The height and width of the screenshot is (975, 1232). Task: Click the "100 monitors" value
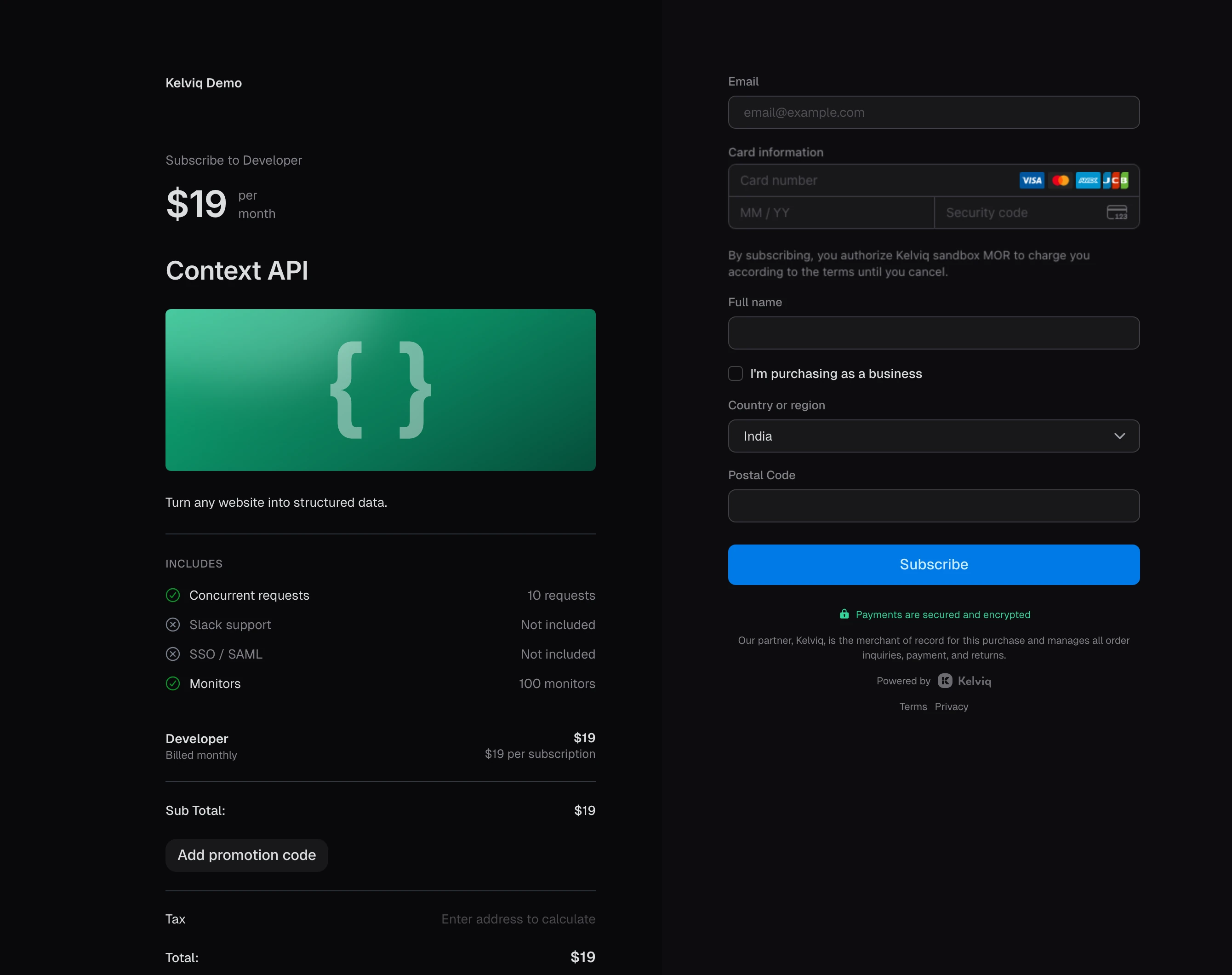[x=557, y=684]
